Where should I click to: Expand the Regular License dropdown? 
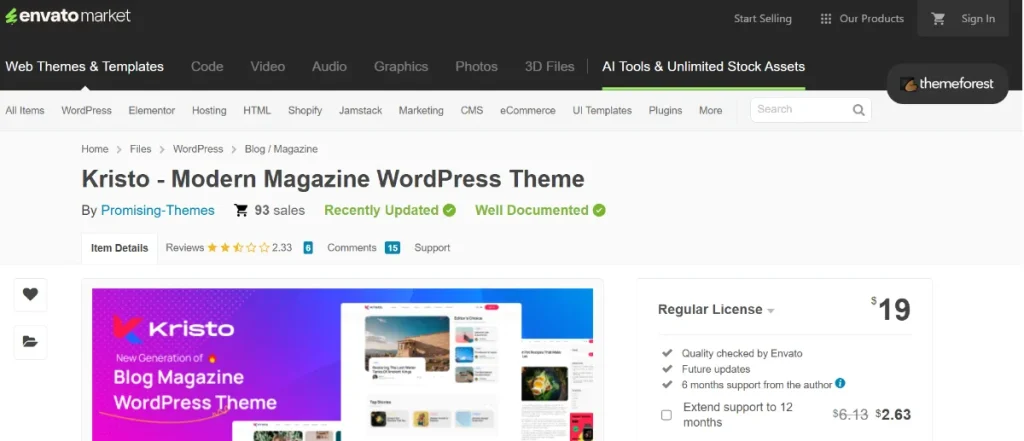[x=716, y=310]
